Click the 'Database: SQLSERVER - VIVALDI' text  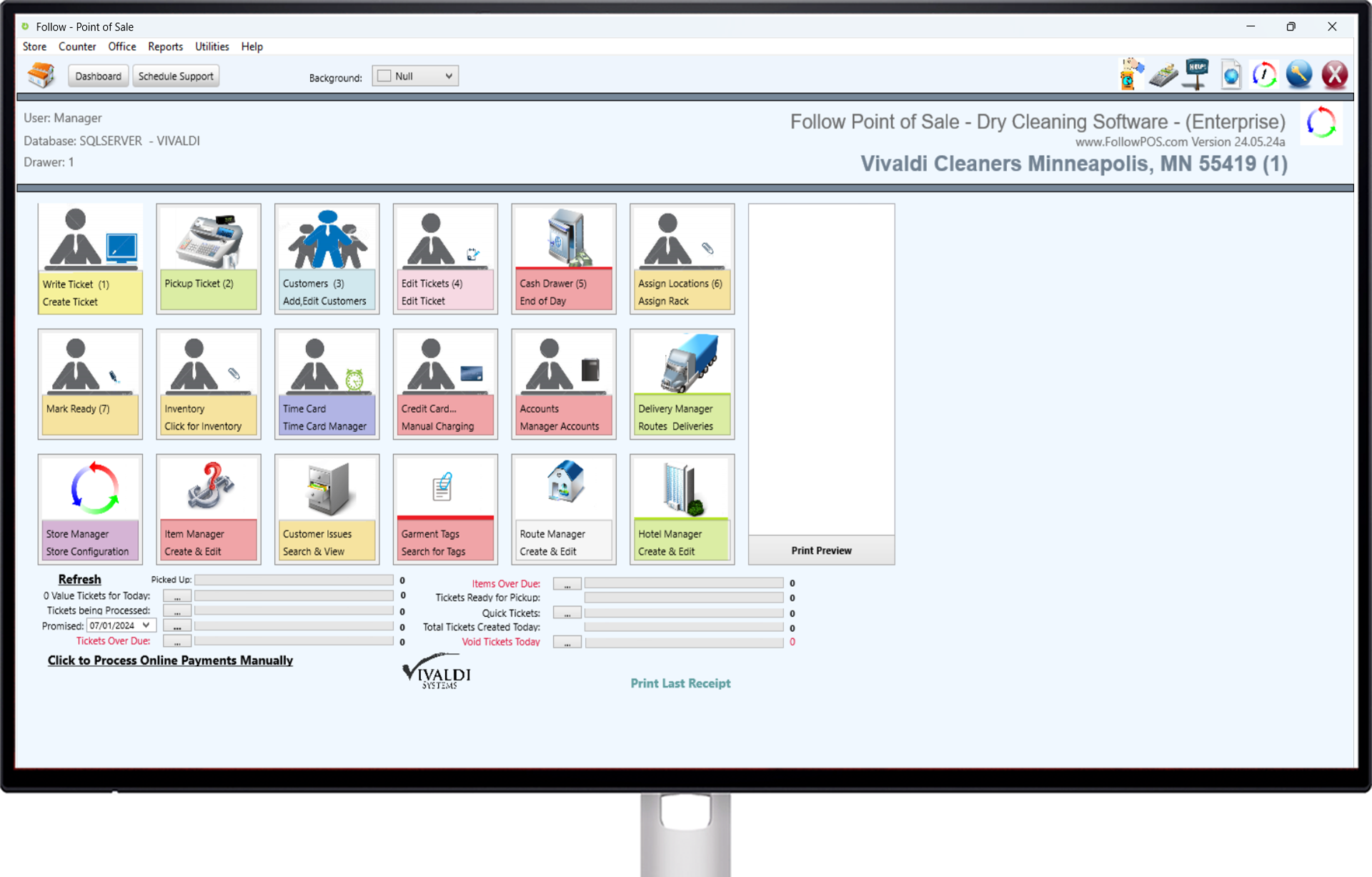coord(112,141)
